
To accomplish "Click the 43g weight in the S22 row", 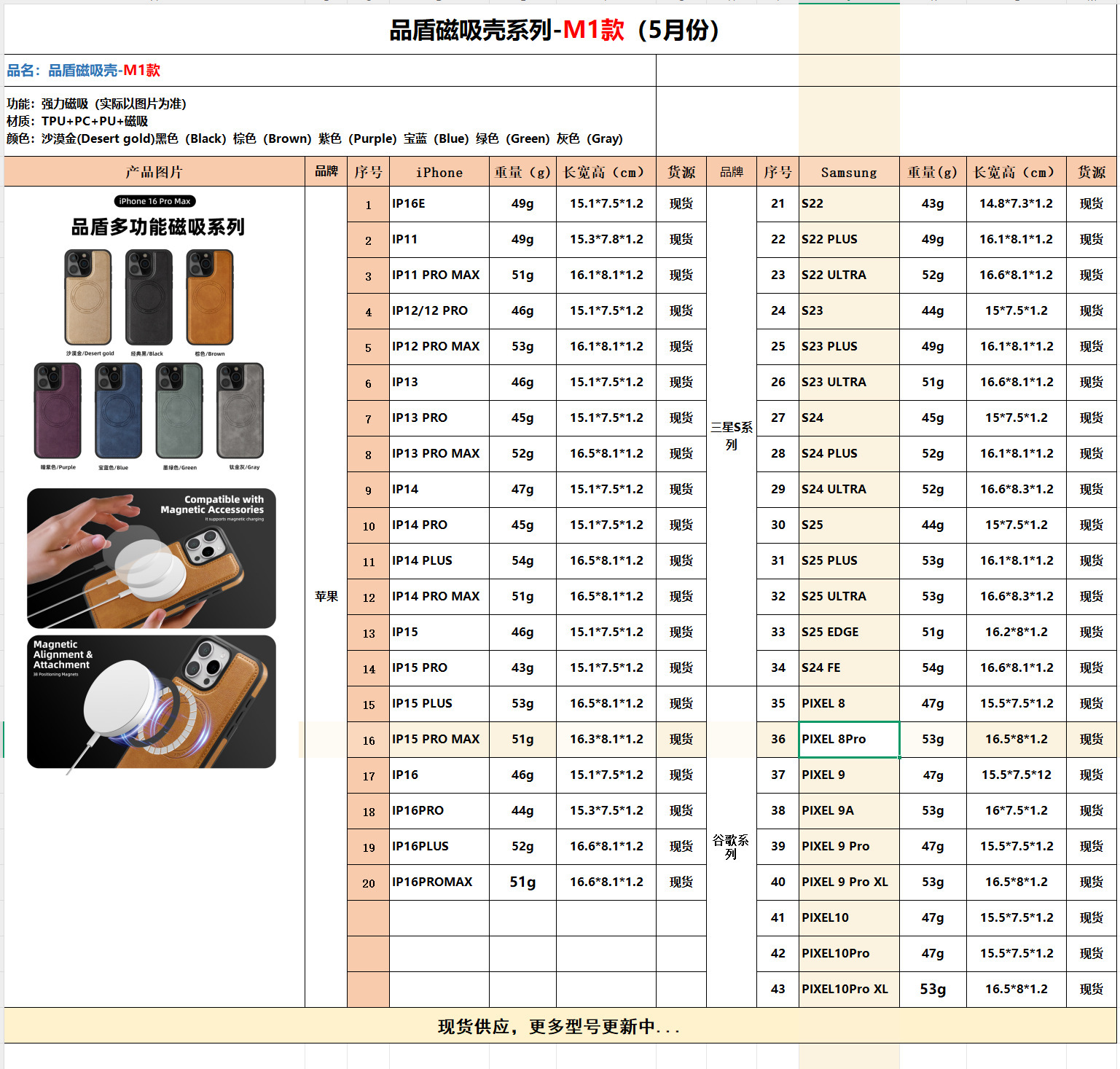I will (x=933, y=204).
